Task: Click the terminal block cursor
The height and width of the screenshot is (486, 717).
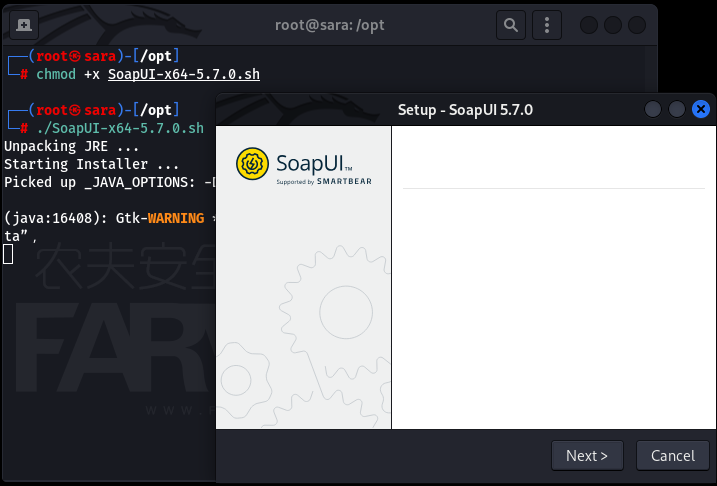Action: click(x=8, y=254)
